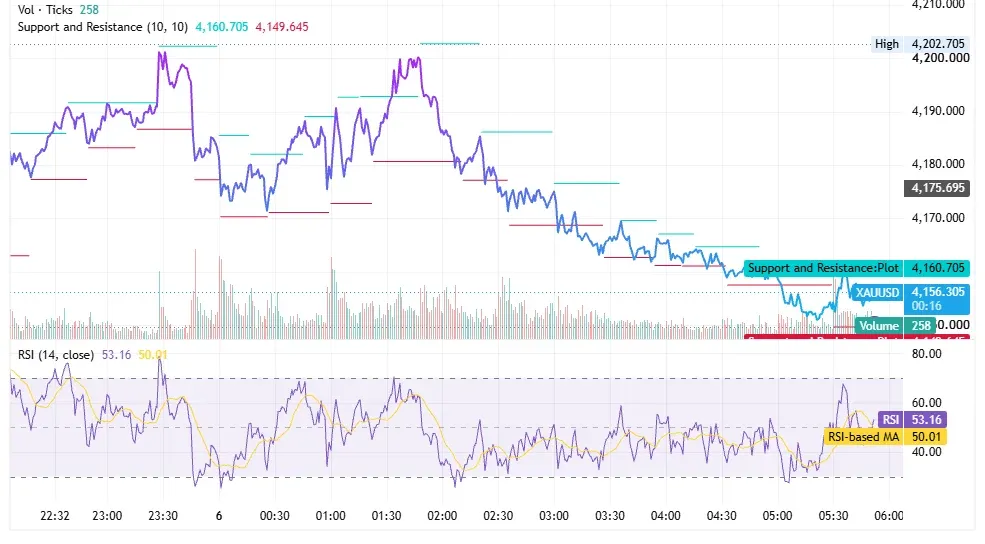Click the purple 53.16 RSI scale tag

click(x=925, y=420)
